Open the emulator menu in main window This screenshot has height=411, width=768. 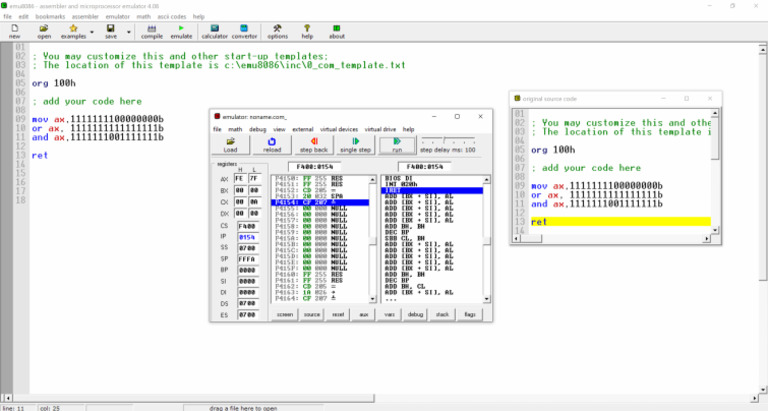(x=118, y=17)
